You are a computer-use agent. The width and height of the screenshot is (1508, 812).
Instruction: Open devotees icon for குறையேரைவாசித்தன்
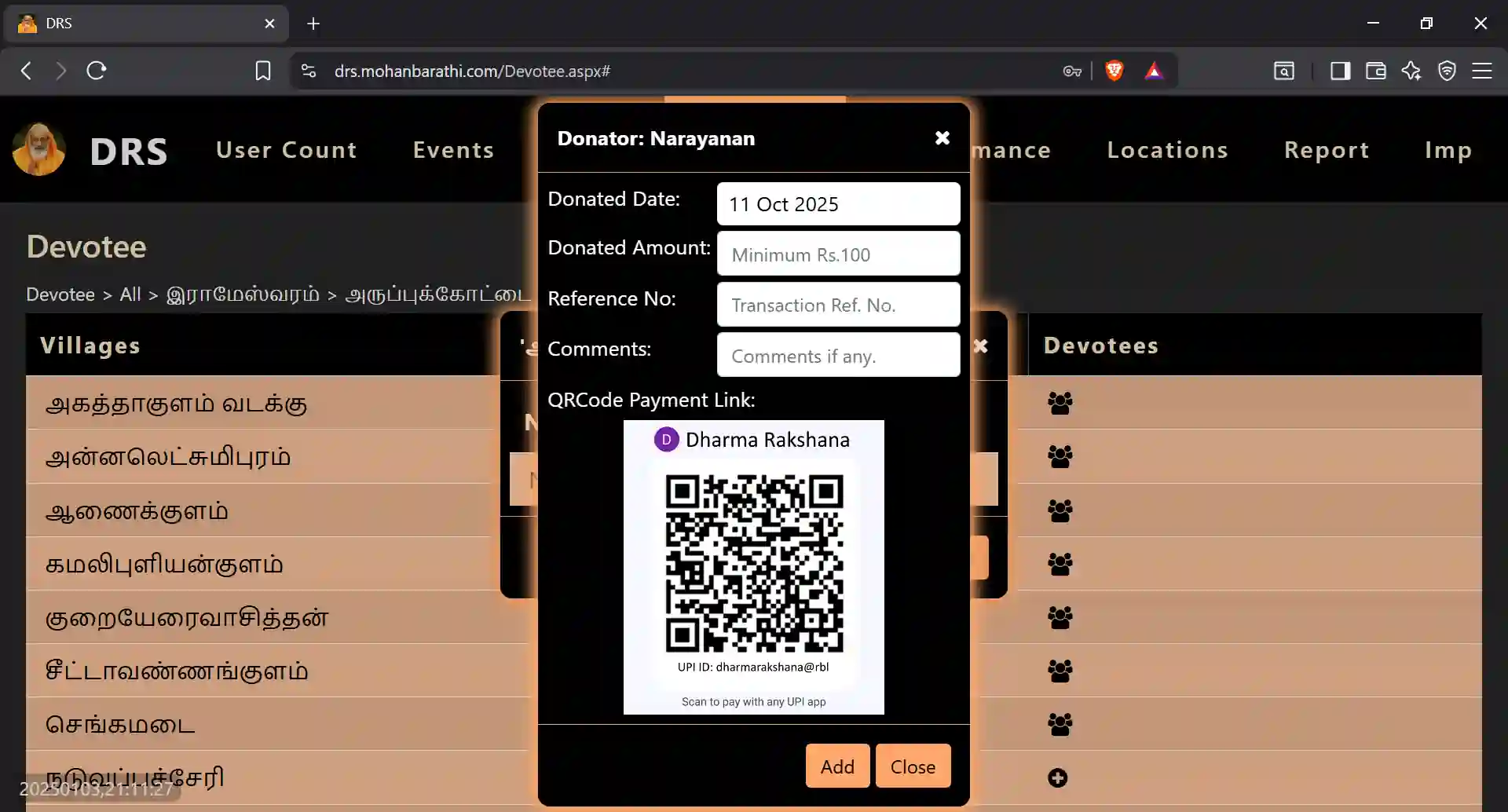[1060, 617]
